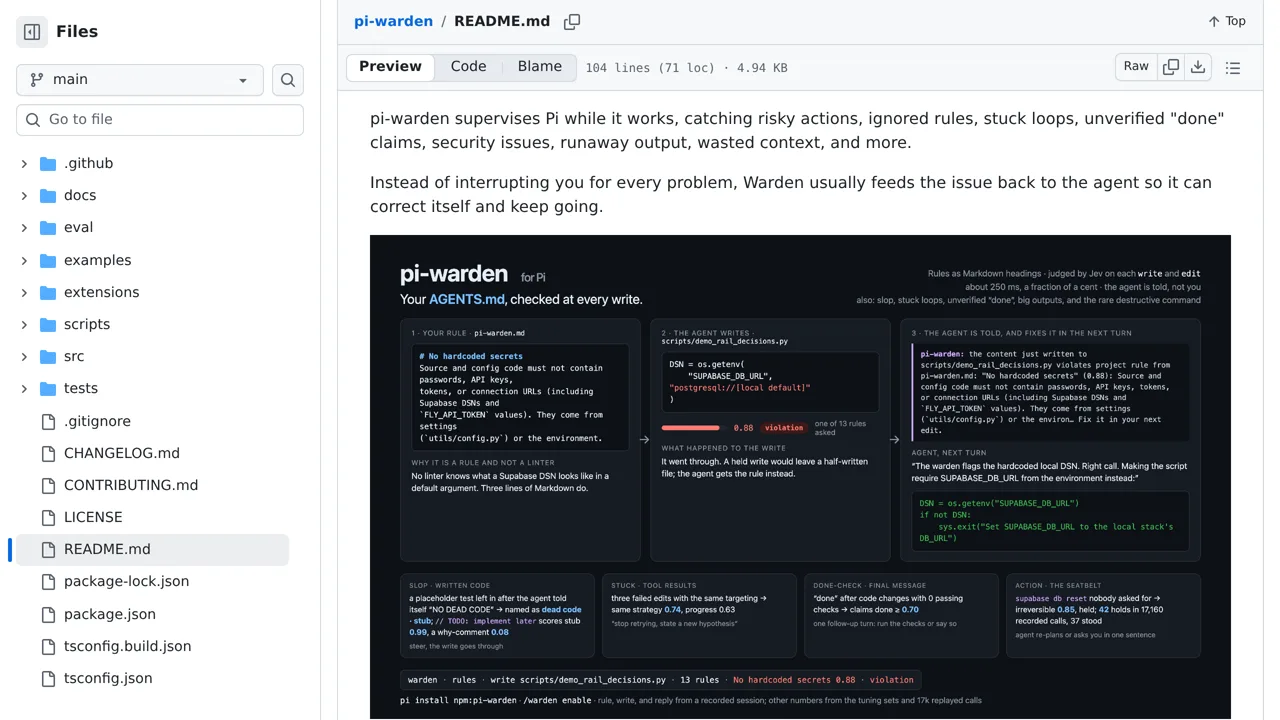Open the pi-warden demo image

coord(800,477)
